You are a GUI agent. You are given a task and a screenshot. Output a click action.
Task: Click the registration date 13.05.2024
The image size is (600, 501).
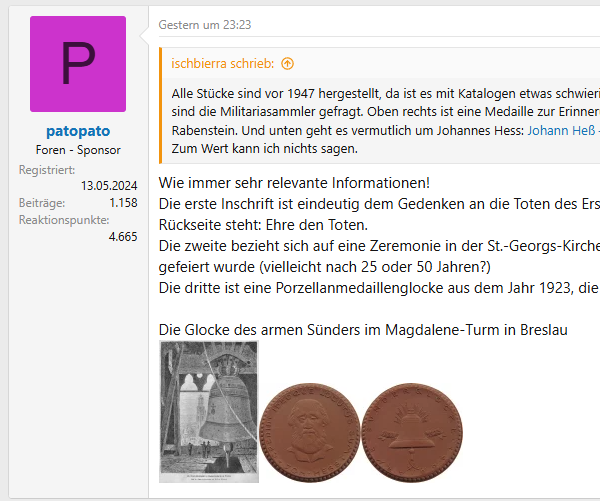point(109,185)
